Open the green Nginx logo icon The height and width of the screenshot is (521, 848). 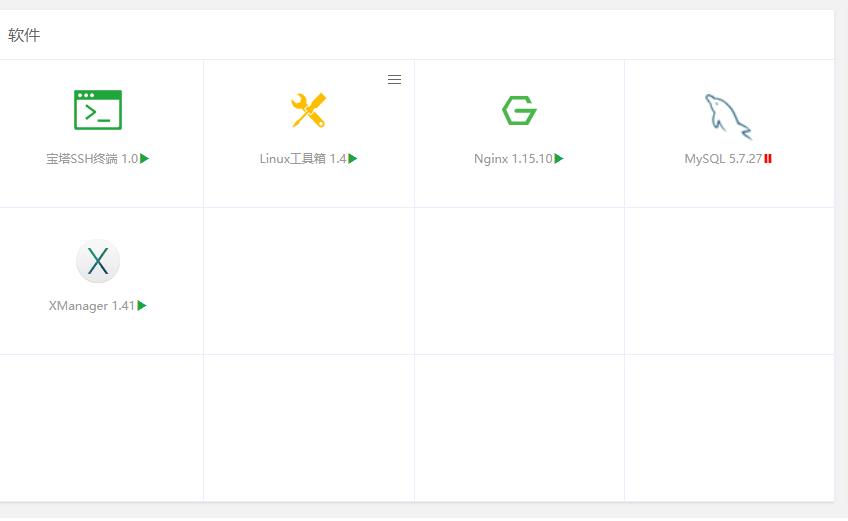(x=519, y=110)
